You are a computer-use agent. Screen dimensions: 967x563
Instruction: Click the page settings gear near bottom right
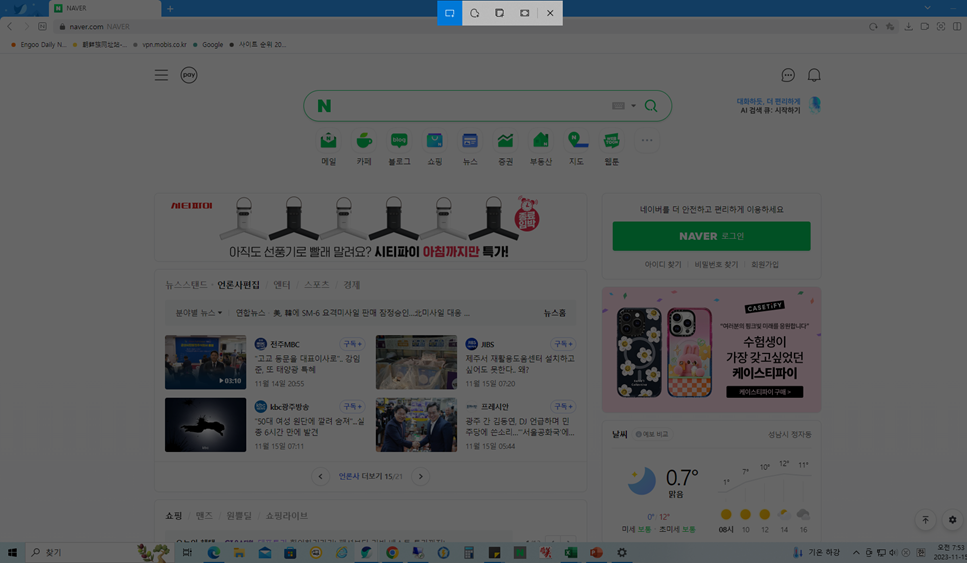pyautogui.click(x=952, y=520)
